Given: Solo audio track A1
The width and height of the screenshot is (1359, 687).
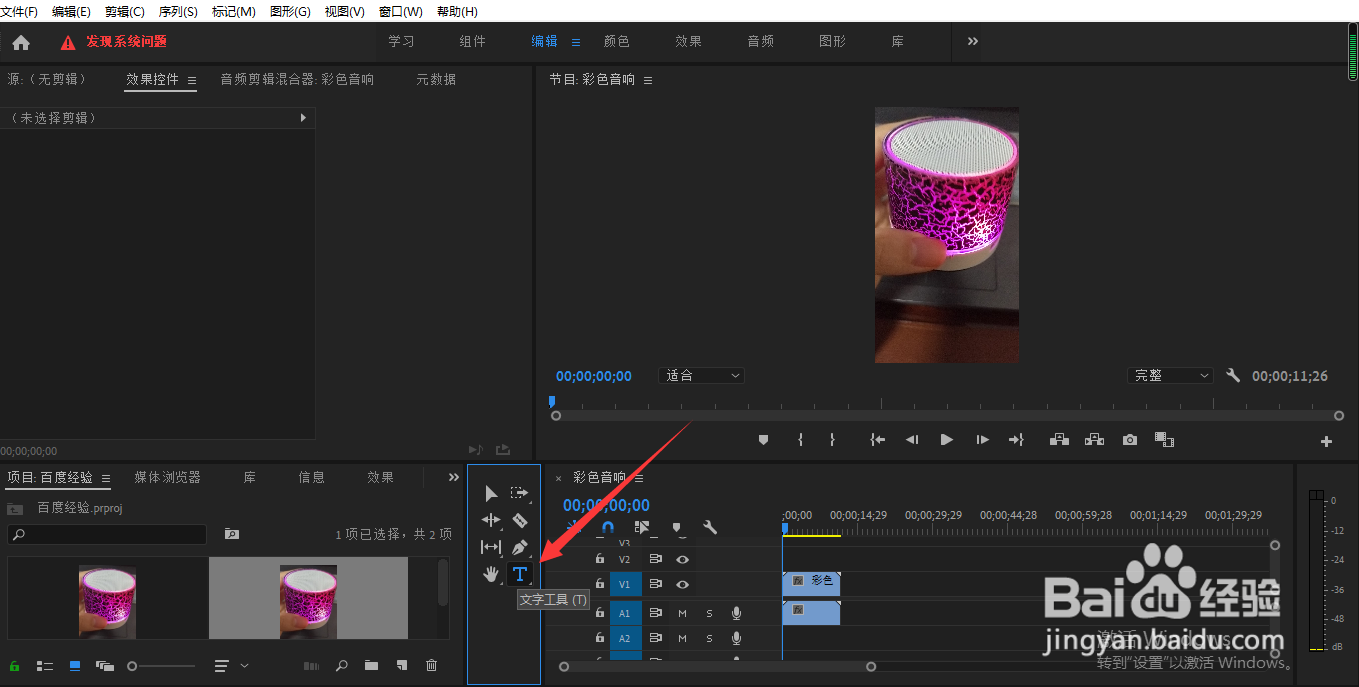Looking at the screenshot, I should [x=709, y=613].
